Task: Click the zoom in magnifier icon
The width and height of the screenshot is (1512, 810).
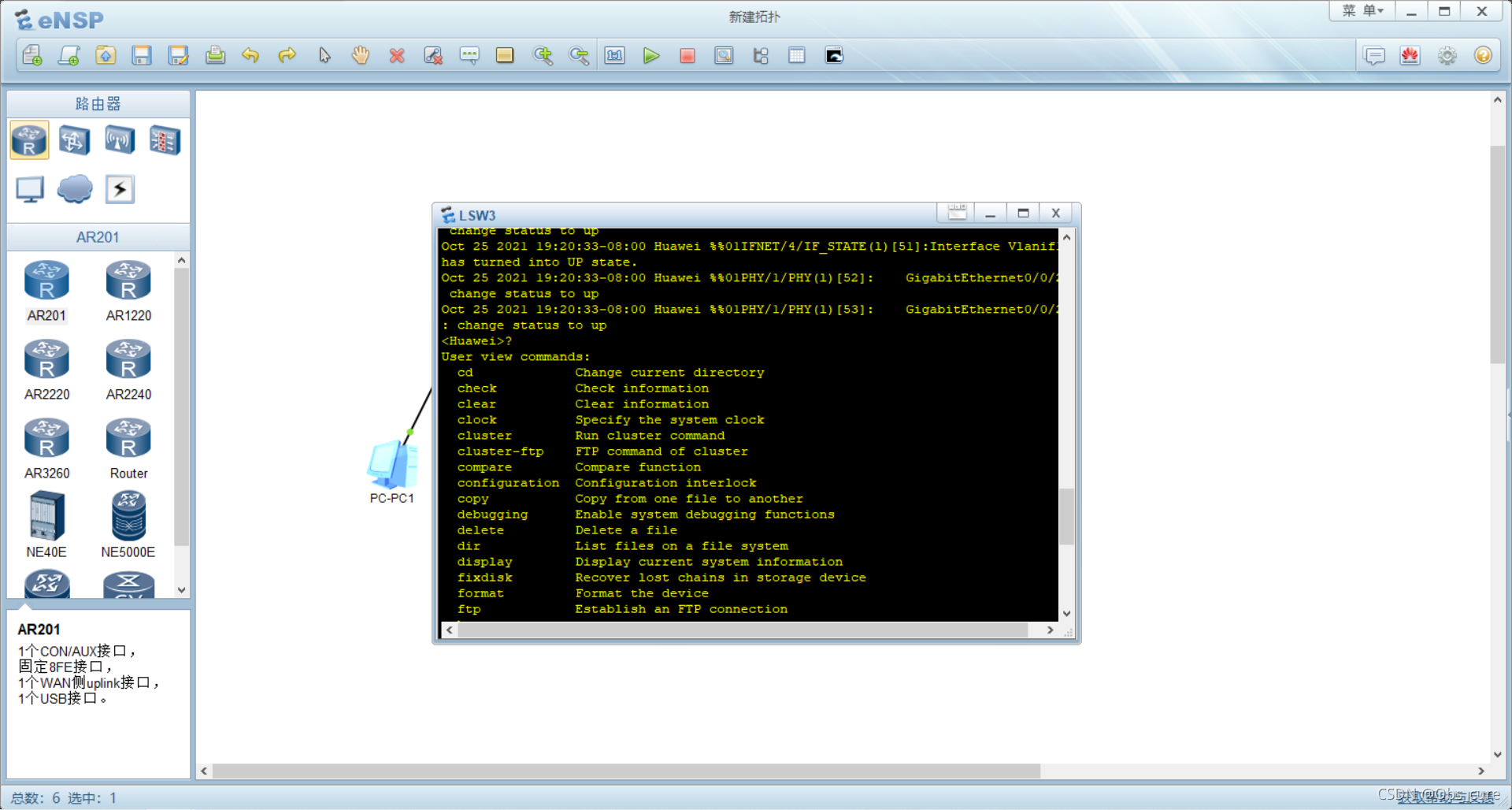Action: point(543,56)
